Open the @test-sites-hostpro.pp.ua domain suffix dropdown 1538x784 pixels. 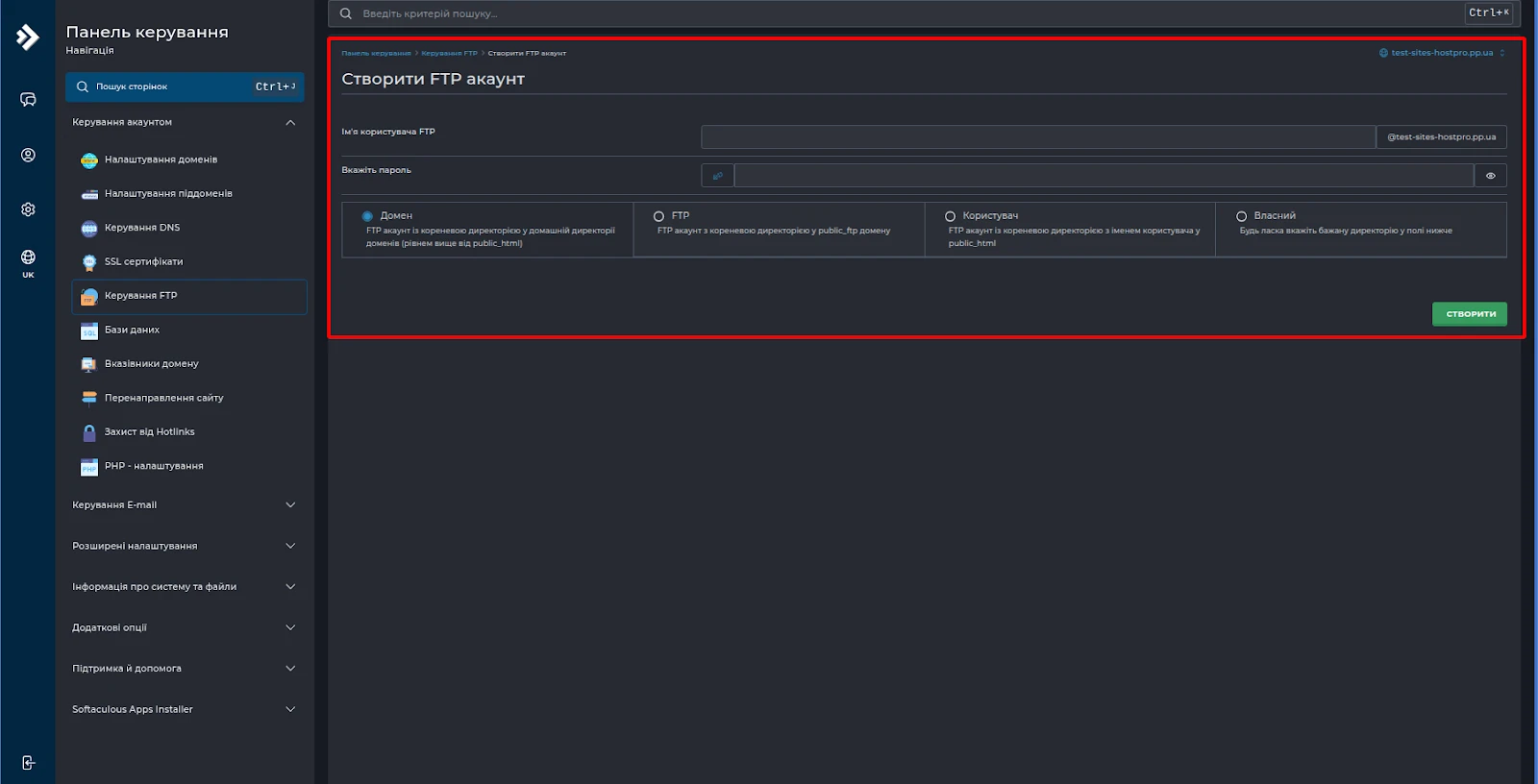[x=1441, y=137]
